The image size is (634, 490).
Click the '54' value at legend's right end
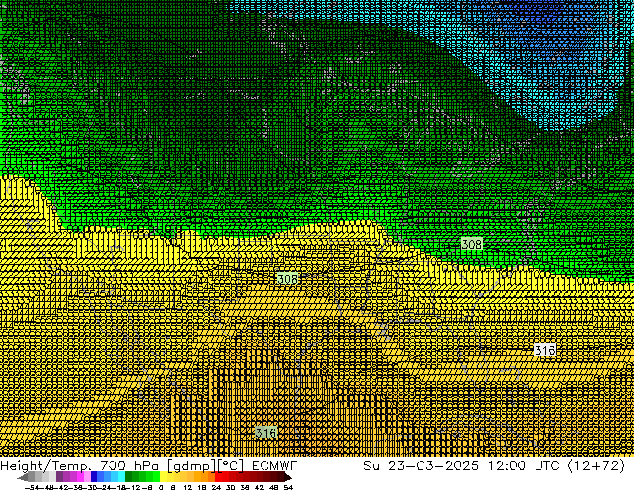pos(288,487)
